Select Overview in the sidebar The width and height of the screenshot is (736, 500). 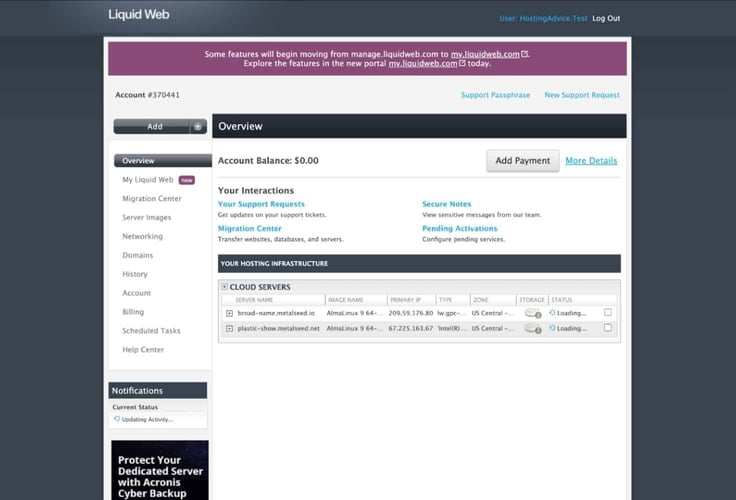(x=162, y=161)
